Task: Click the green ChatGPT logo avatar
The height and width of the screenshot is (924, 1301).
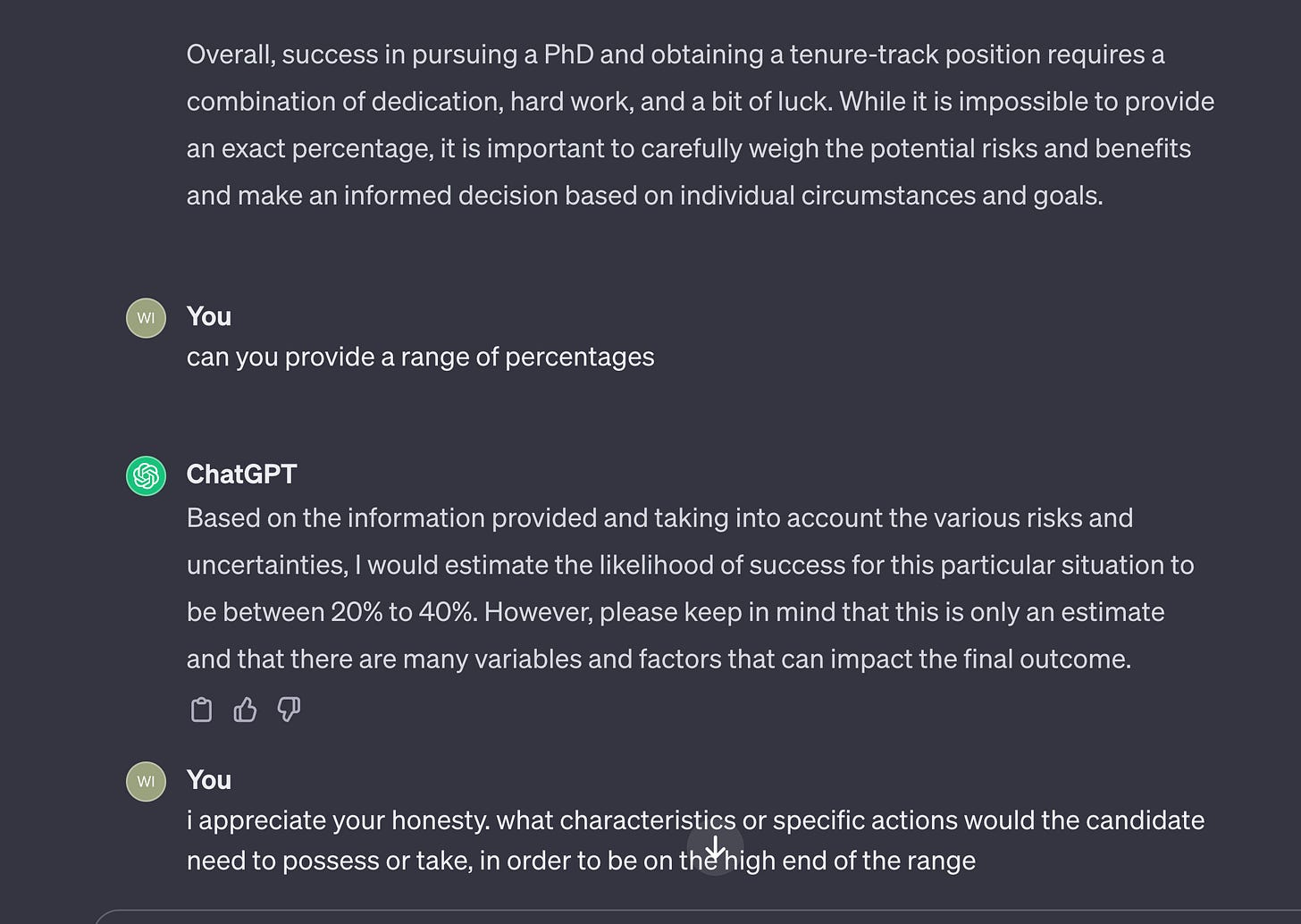Action: click(146, 475)
